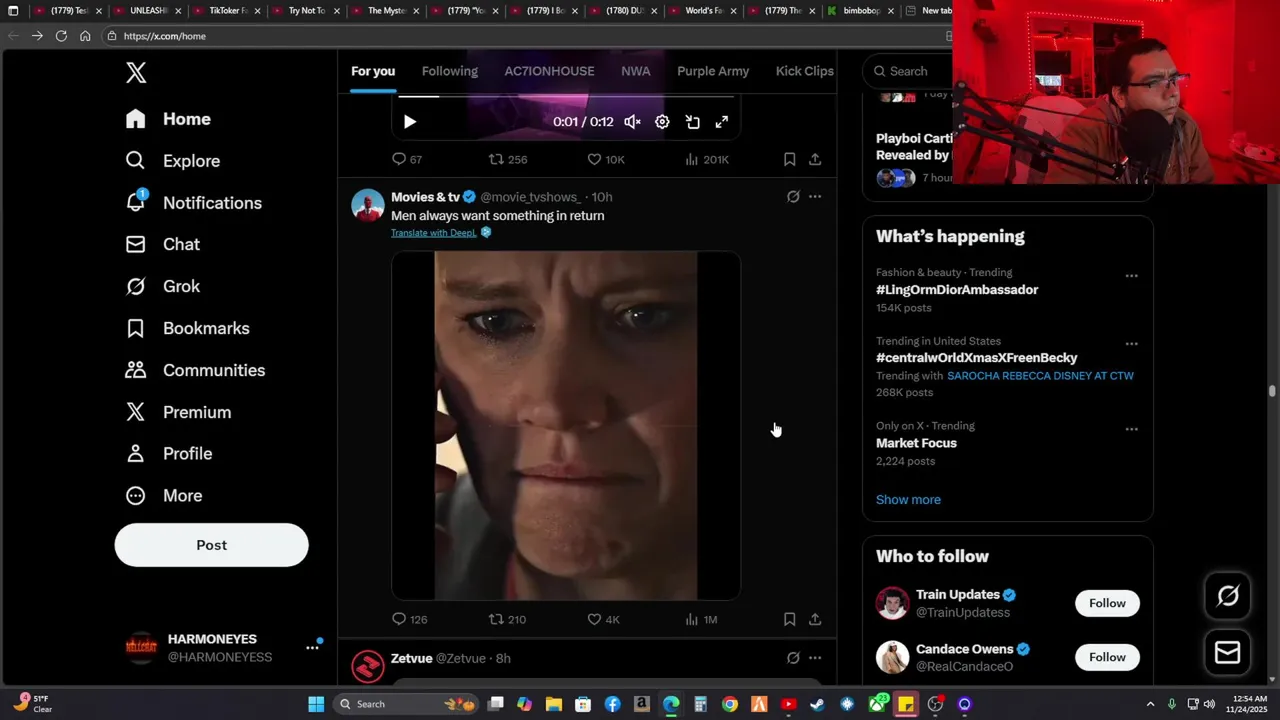1280x720 pixels.
Task: Select the For you tab
Action: point(373,71)
